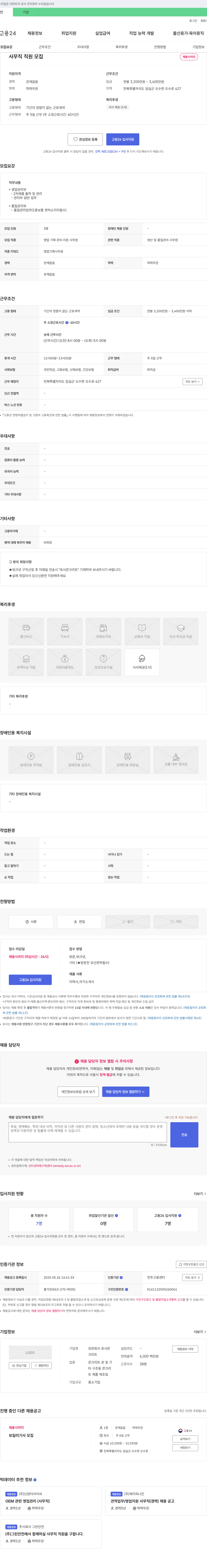This screenshot has width=207, height=1568.
Task: Click 고용24 입사지원 in 접수 마감일 box
Action: 30,980
